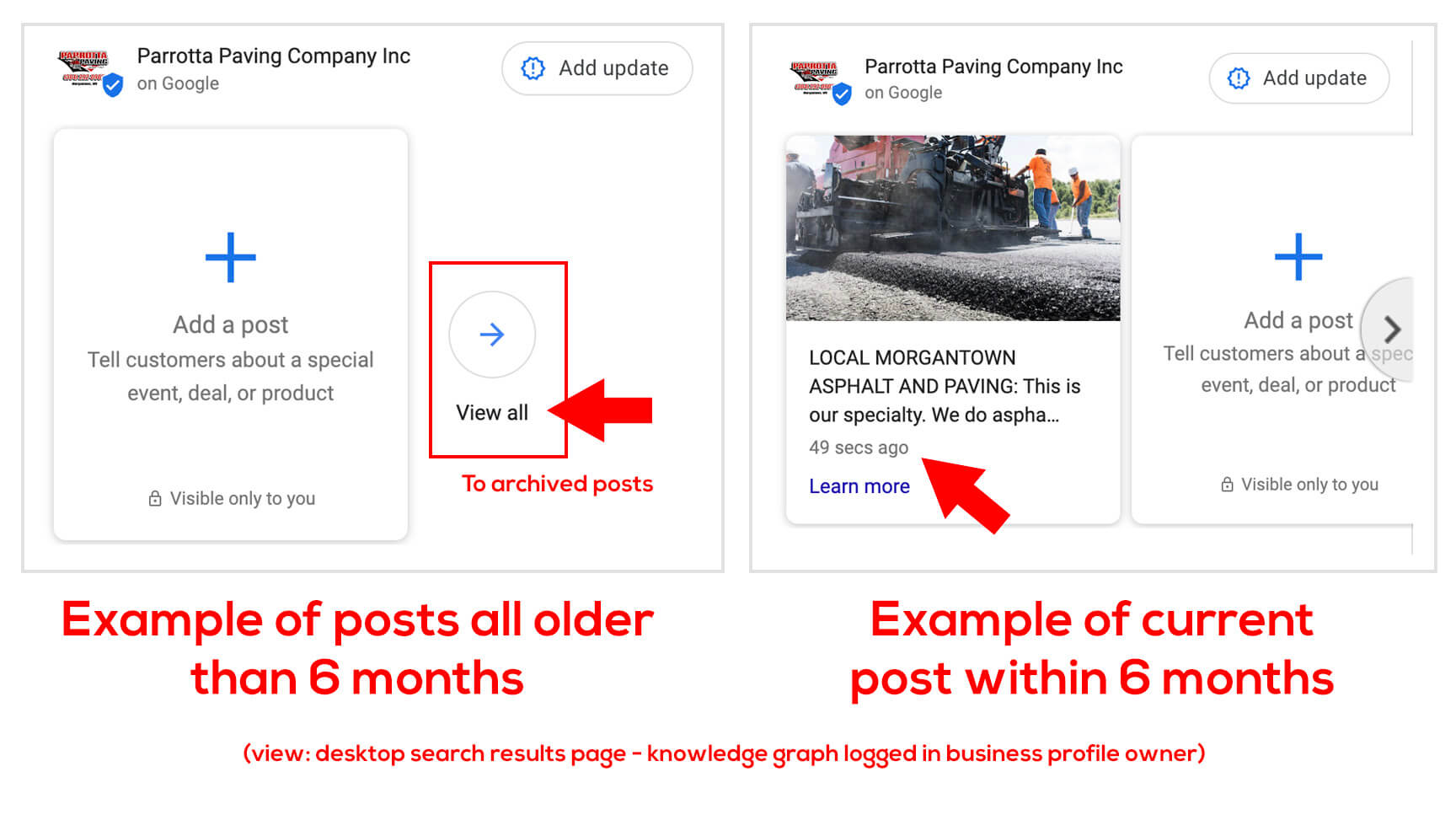Click the carousel next chevron arrow
Viewport: 1456px width, 820px height.
(x=1392, y=329)
